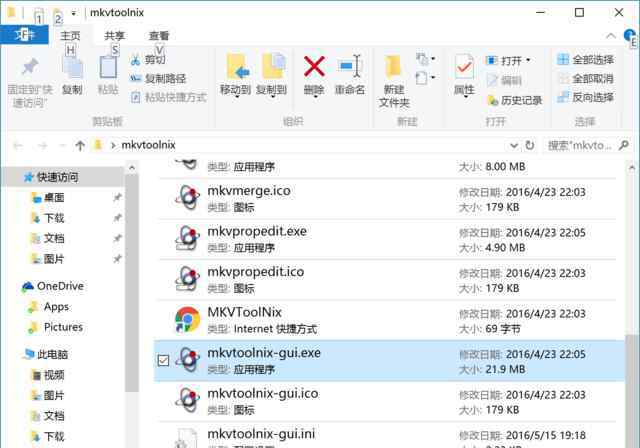The height and width of the screenshot is (448, 640).
Task: Select the mkvpropedit.exe file
Action: click(x=387, y=239)
